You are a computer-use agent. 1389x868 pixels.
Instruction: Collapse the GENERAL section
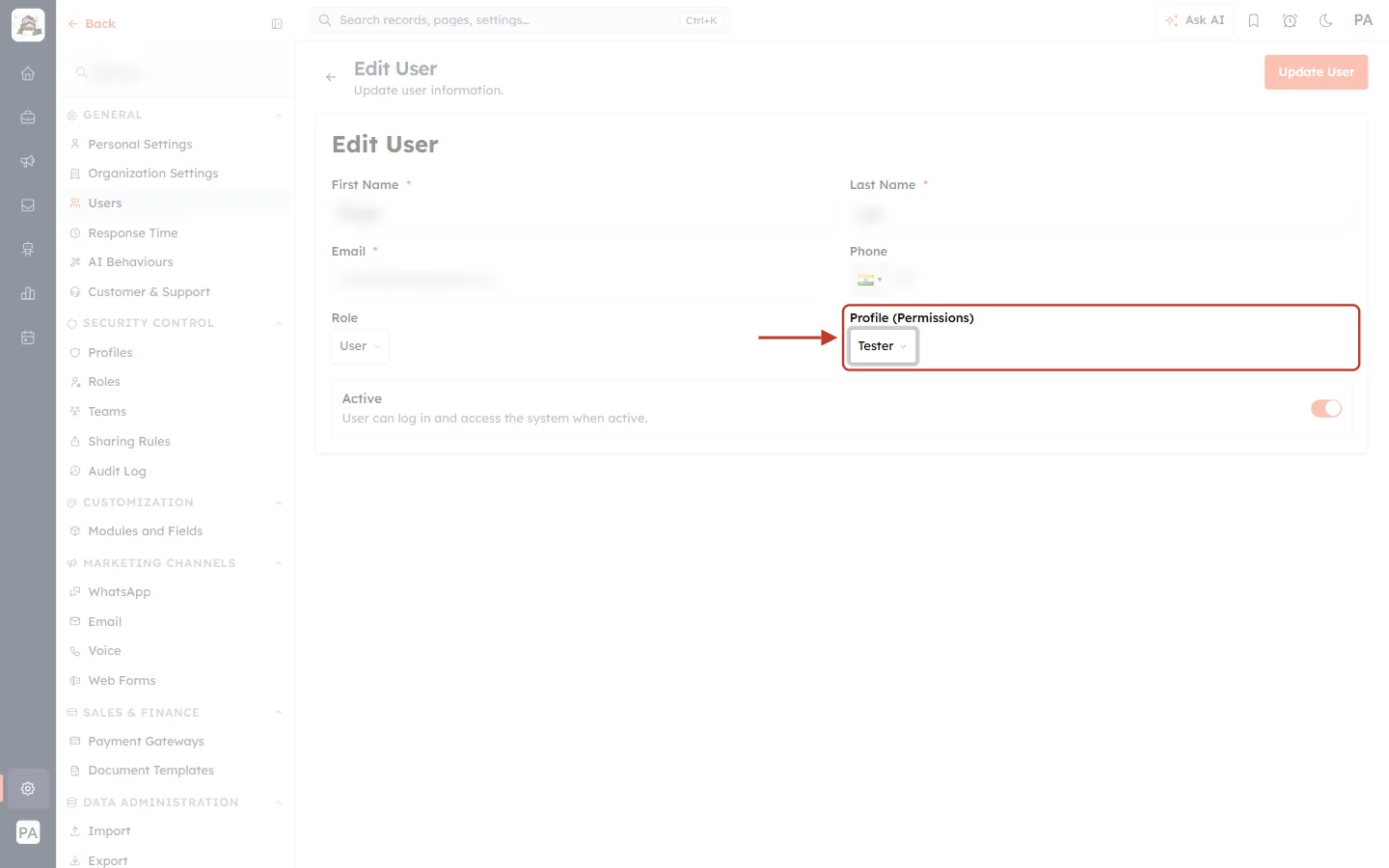pyautogui.click(x=278, y=116)
